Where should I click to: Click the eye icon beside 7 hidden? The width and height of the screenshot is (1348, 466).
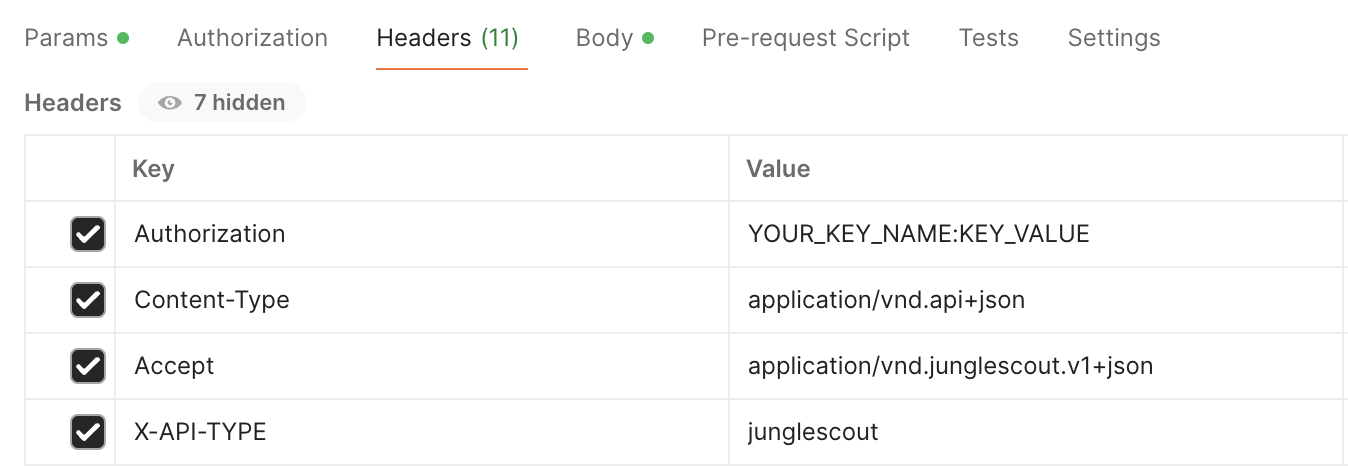click(169, 102)
